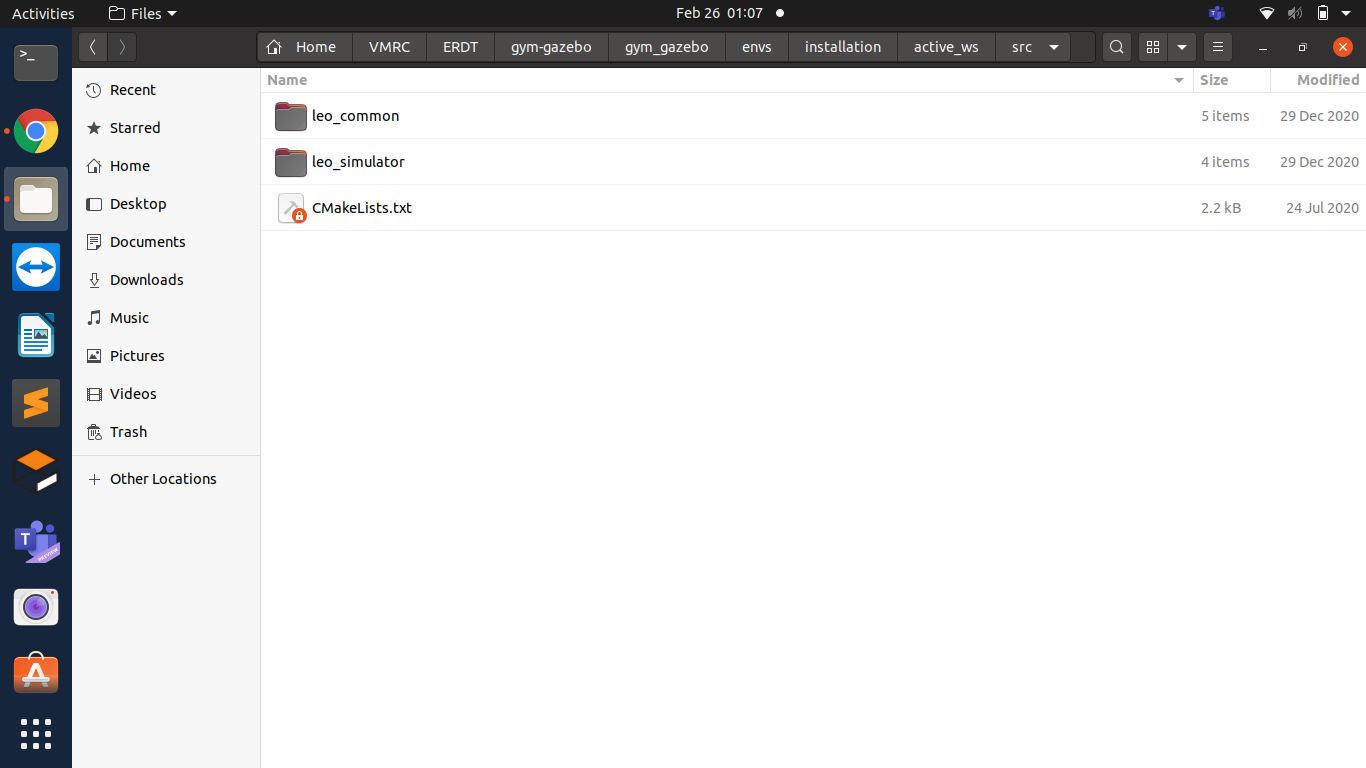Screen dimensions: 1366x768
Task: Go back with the back arrow
Action: (92, 47)
